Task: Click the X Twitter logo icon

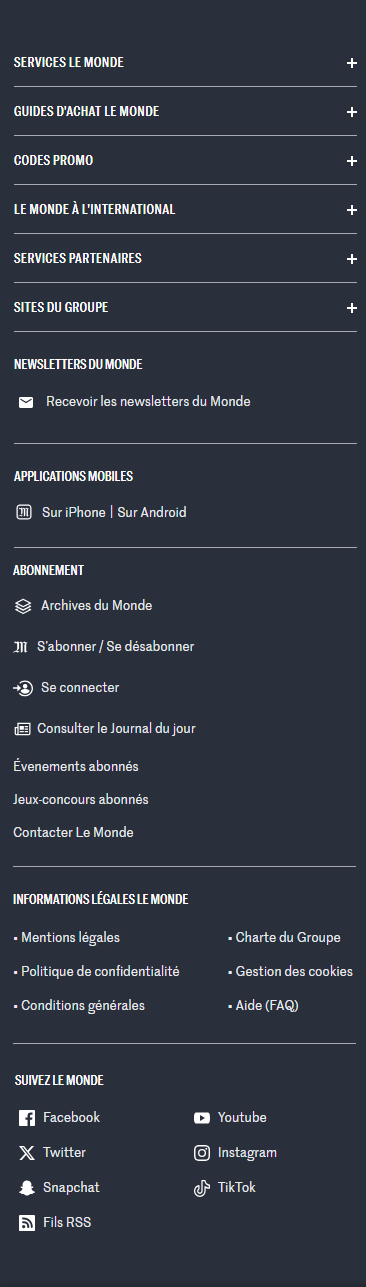Action: [x=27, y=1153]
